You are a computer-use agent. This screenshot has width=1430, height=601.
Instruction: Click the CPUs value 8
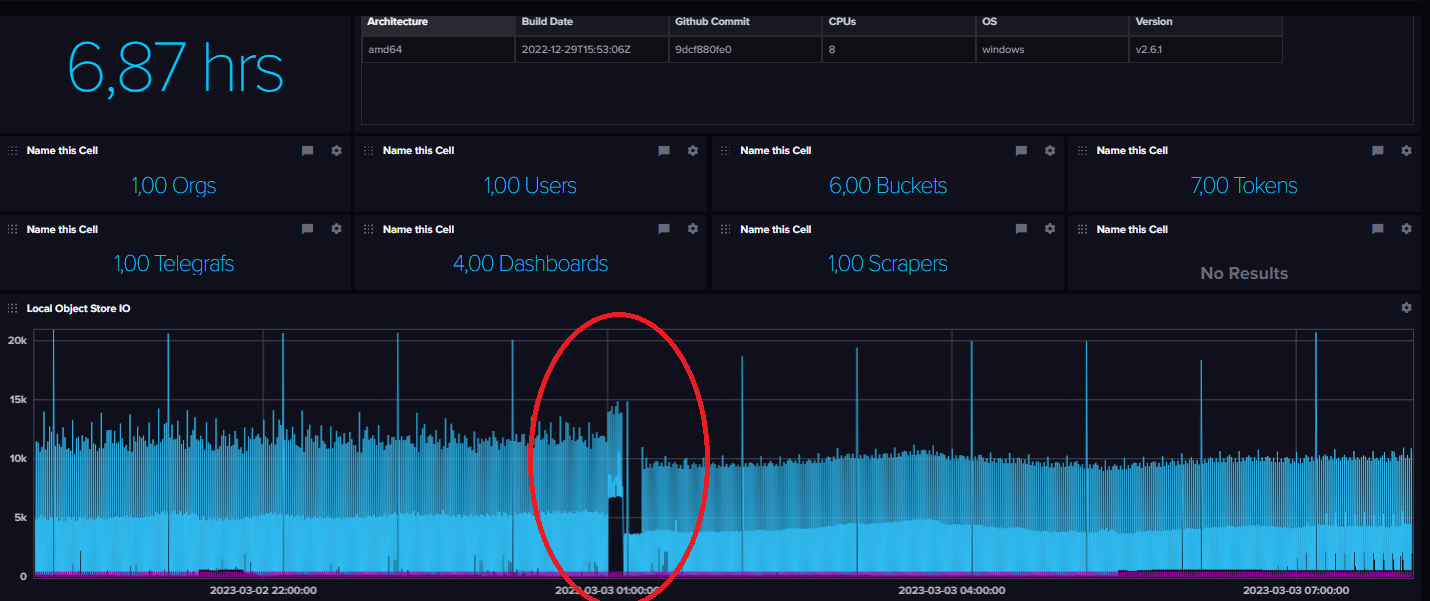(x=832, y=49)
